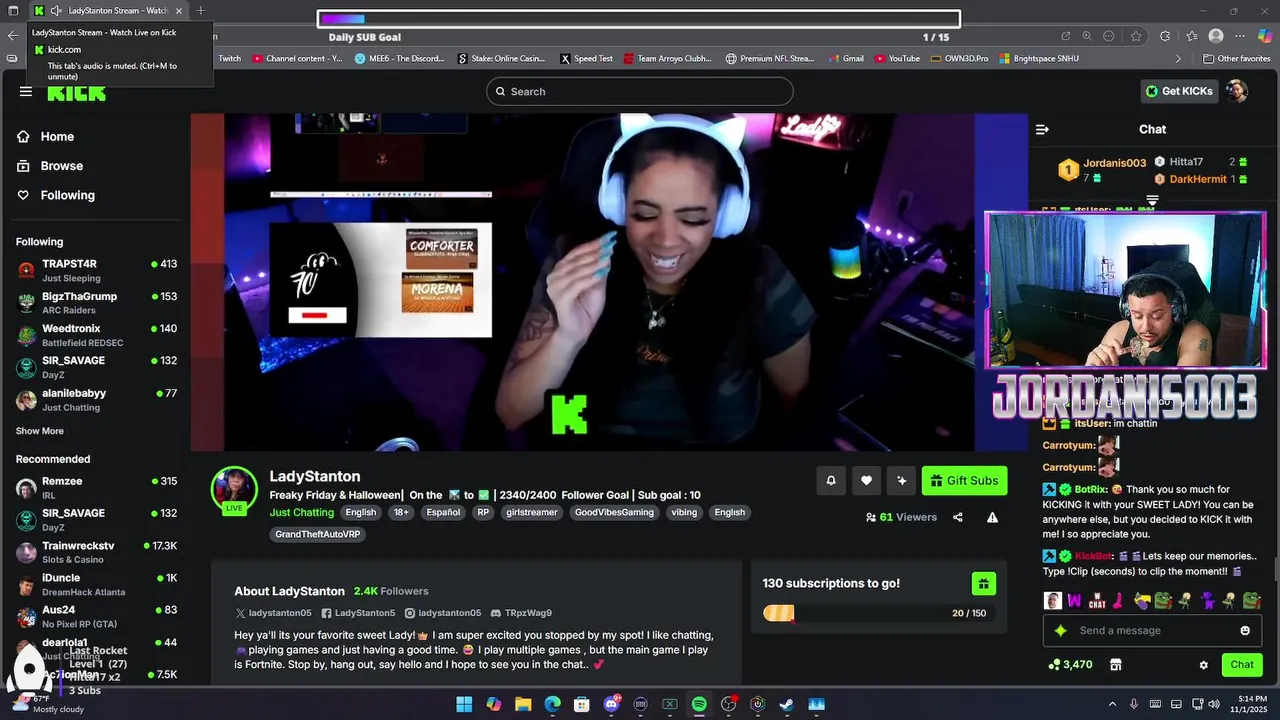Open iDuncle channel in Recommended
Screen dimensions: 1280x720
(x=97, y=584)
